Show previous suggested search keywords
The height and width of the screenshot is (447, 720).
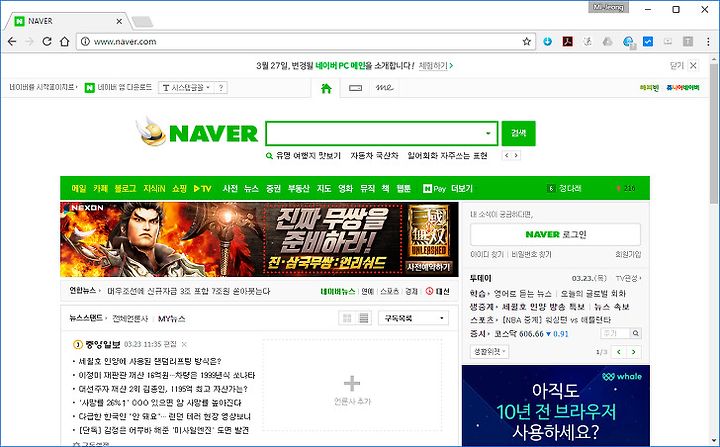click(x=506, y=155)
